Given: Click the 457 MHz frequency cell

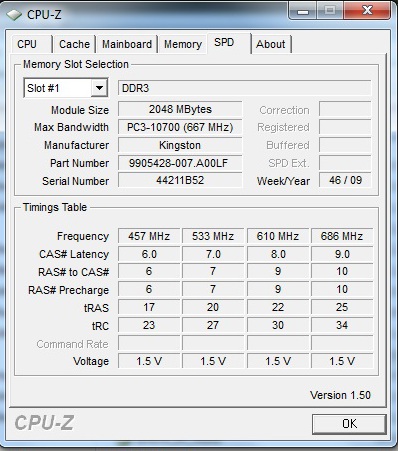Looking at the screenshot, I should pyautogui.click(x=149, y=236).
